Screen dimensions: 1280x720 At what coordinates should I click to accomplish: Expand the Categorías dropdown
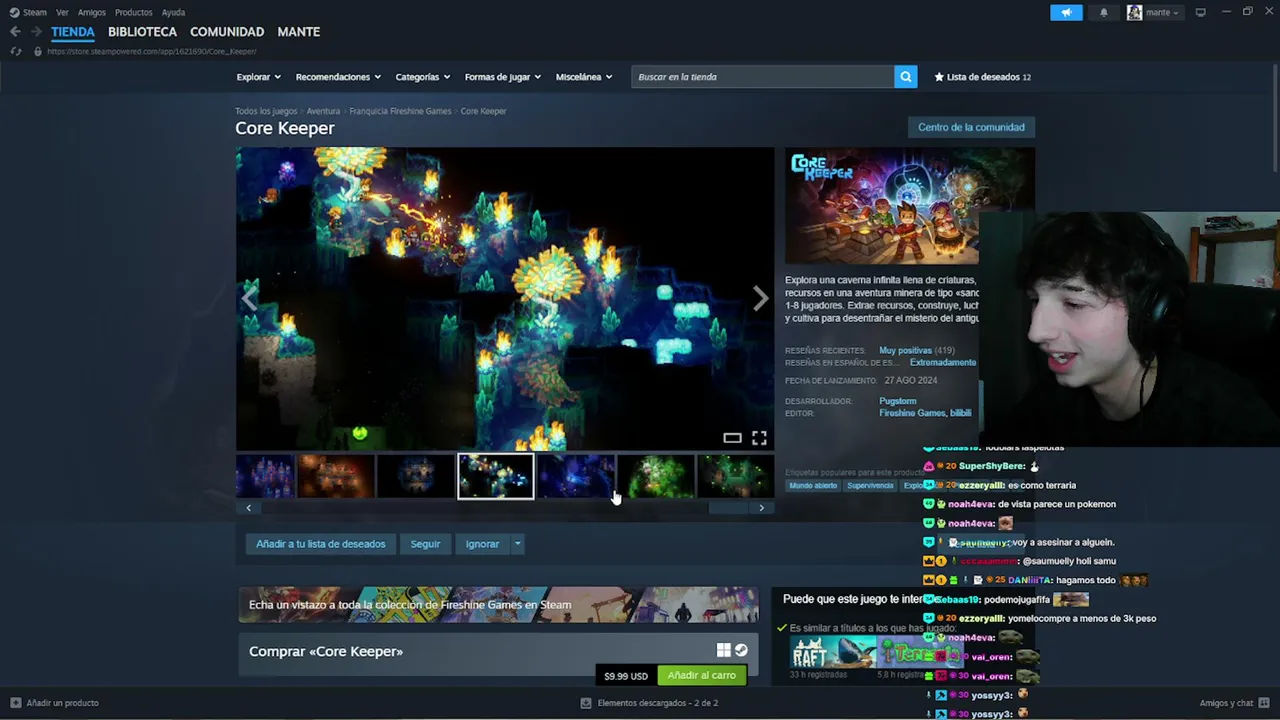422,77
